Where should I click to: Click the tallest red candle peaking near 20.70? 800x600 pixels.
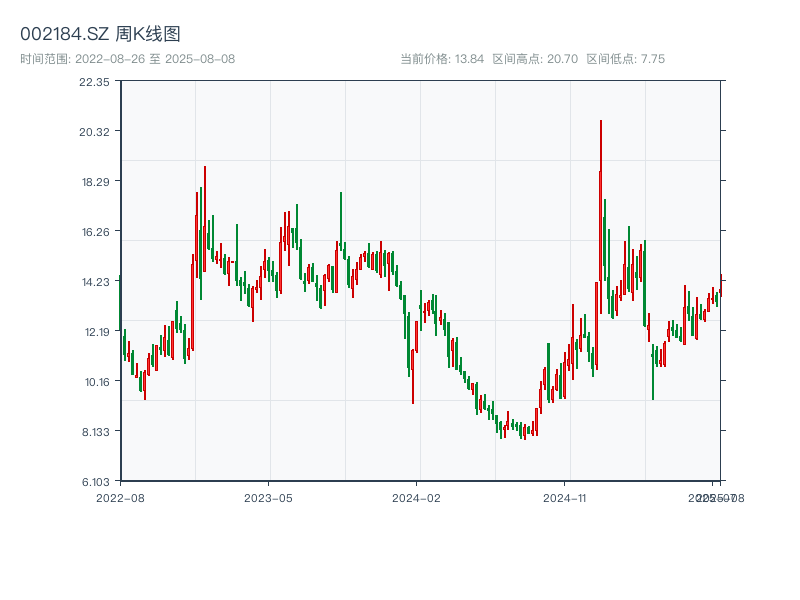[x=601, y=217]
